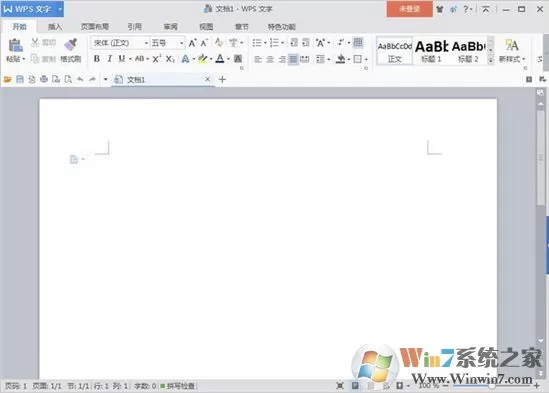Screen dimensions: 549x393
Task: Click the print icon in quick access toolbar
Action: coord(44,80)
